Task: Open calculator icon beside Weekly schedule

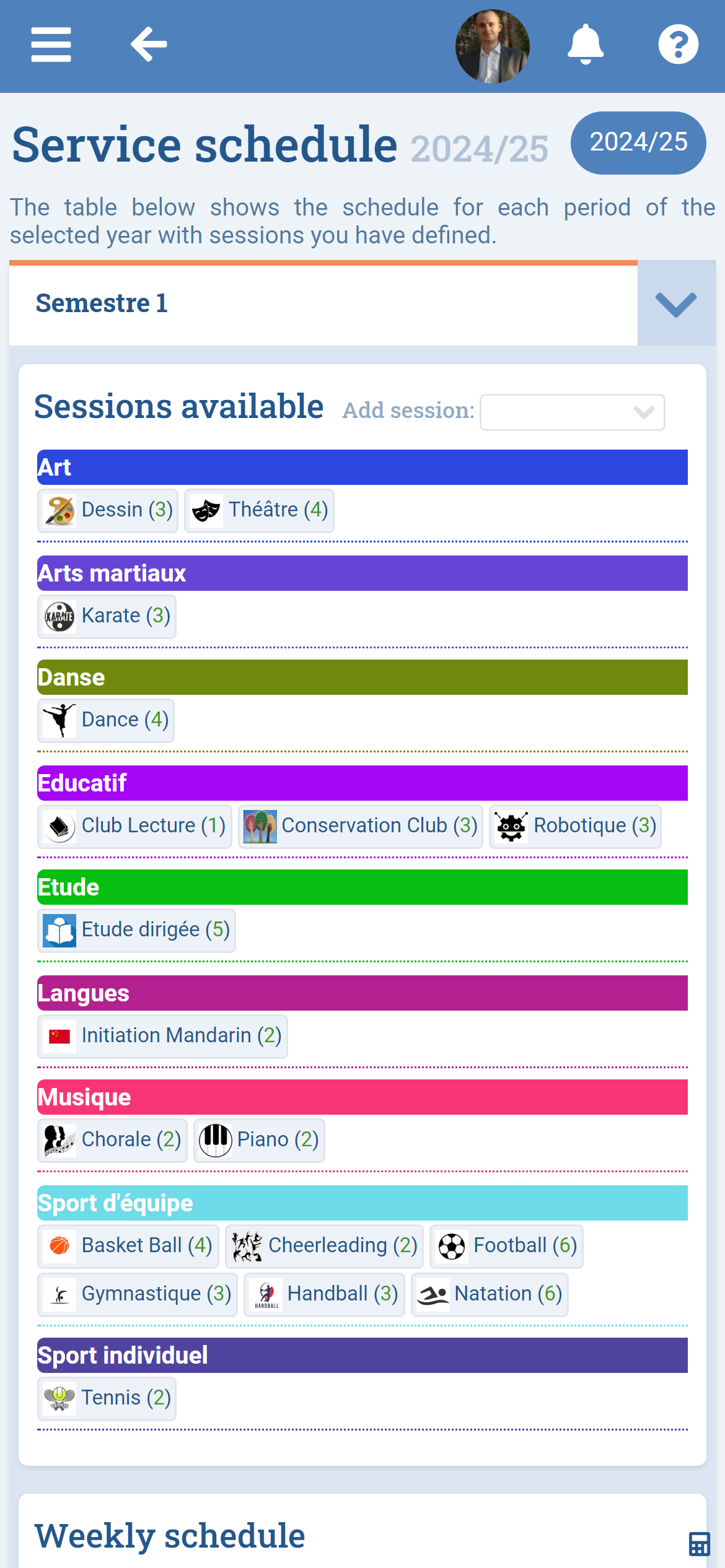Action: tap(699, 1544)
